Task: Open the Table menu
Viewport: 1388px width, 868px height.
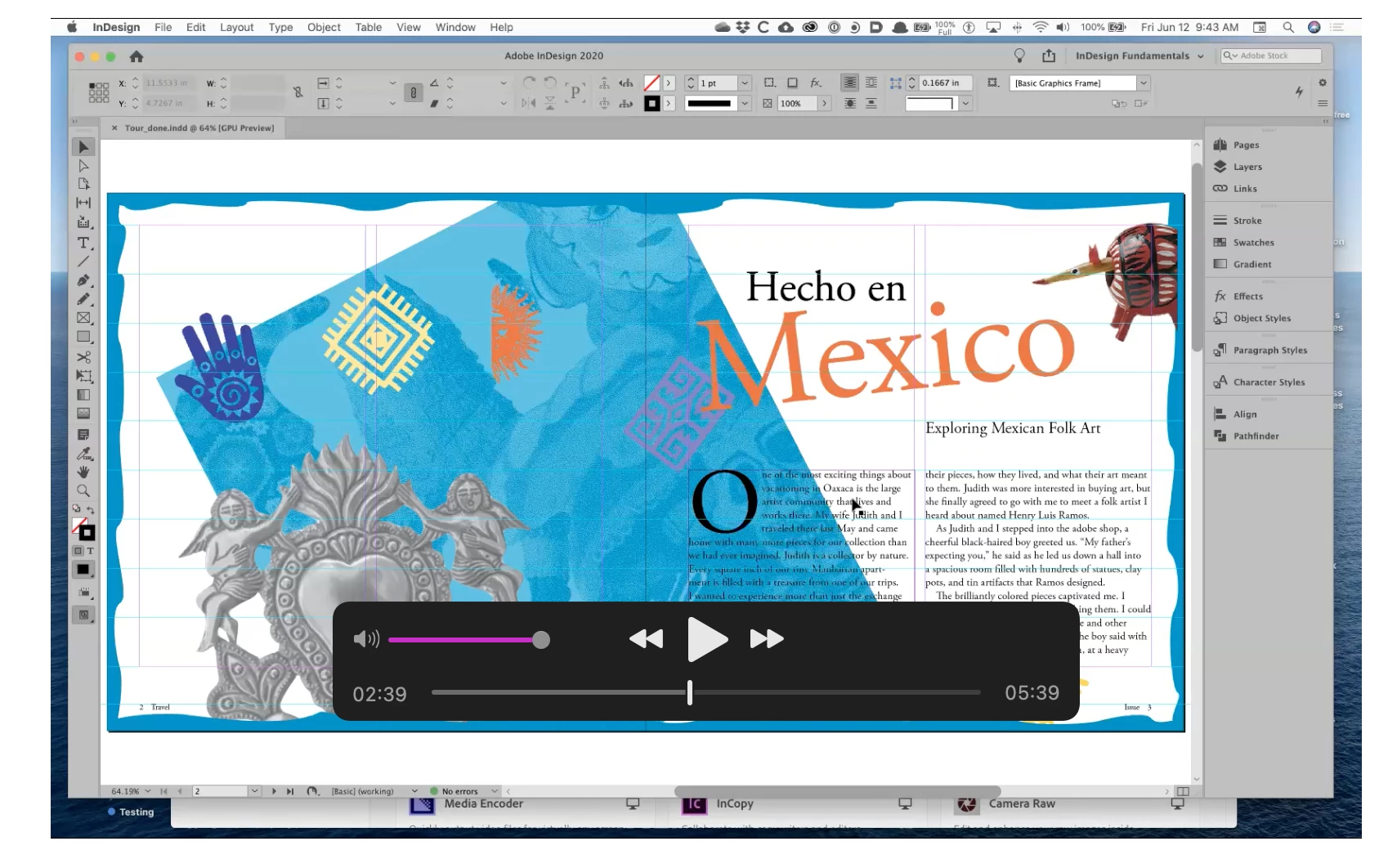Action: pyautogui.click(x=369, y=27)
